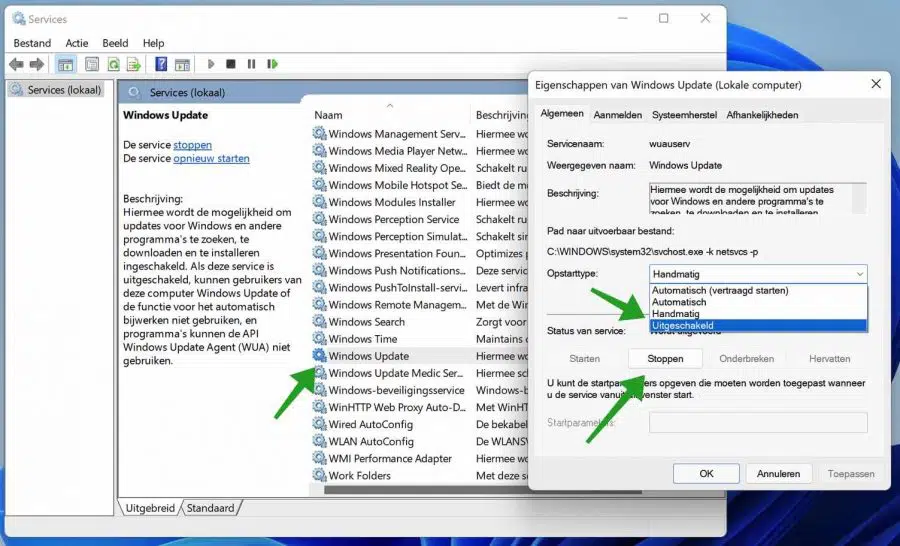Click the Stop service square icon
900x546 pixels.
(231, 64)
